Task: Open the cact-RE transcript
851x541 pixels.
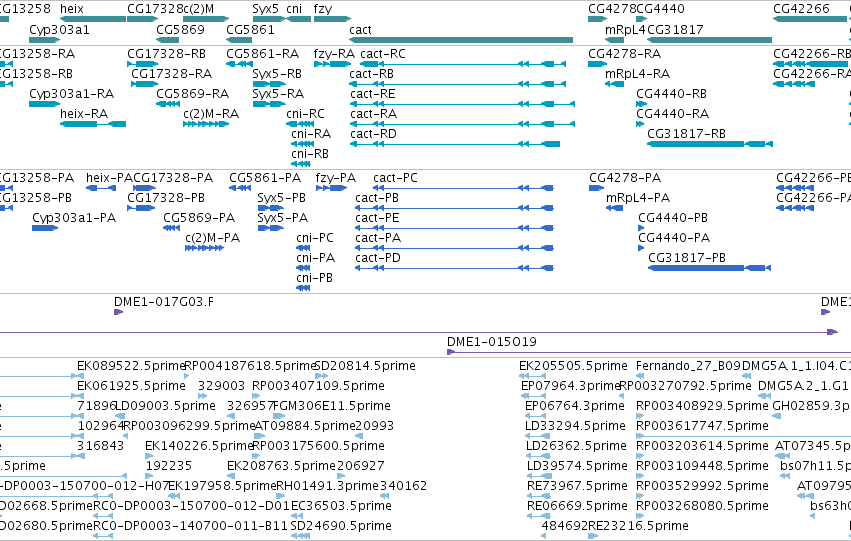Action: tap(462, 104)
